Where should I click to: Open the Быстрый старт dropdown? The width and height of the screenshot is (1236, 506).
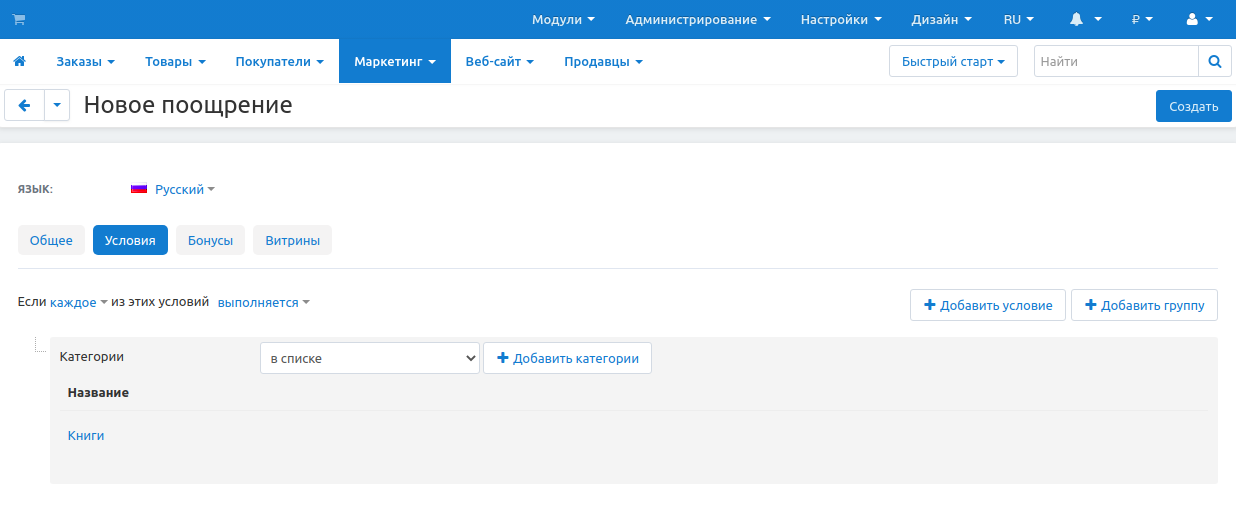(952, 62)
